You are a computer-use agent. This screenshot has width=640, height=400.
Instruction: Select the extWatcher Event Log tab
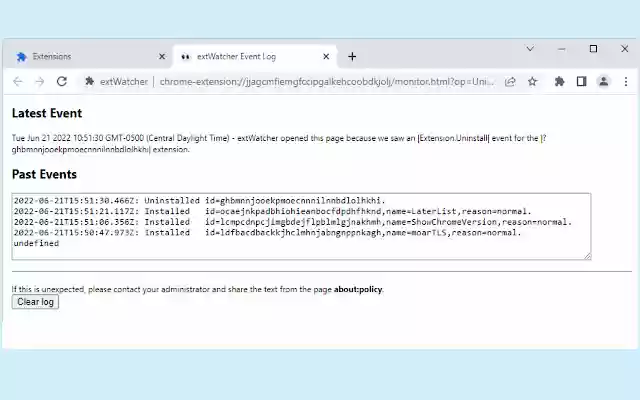coord(255,56)
